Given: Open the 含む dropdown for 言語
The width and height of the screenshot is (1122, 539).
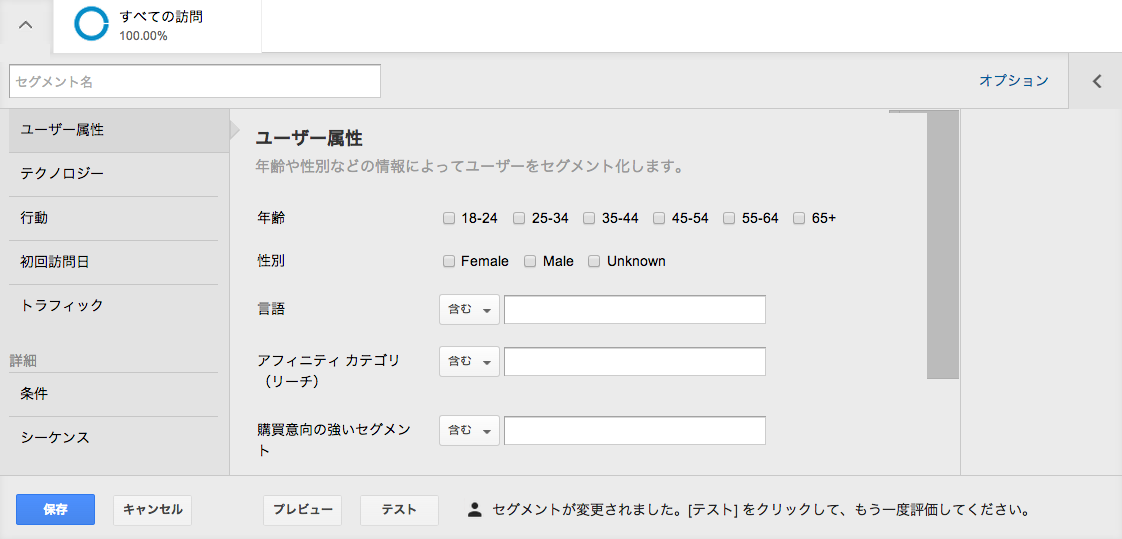Looking at the screenshot, I should coord(469,309).
